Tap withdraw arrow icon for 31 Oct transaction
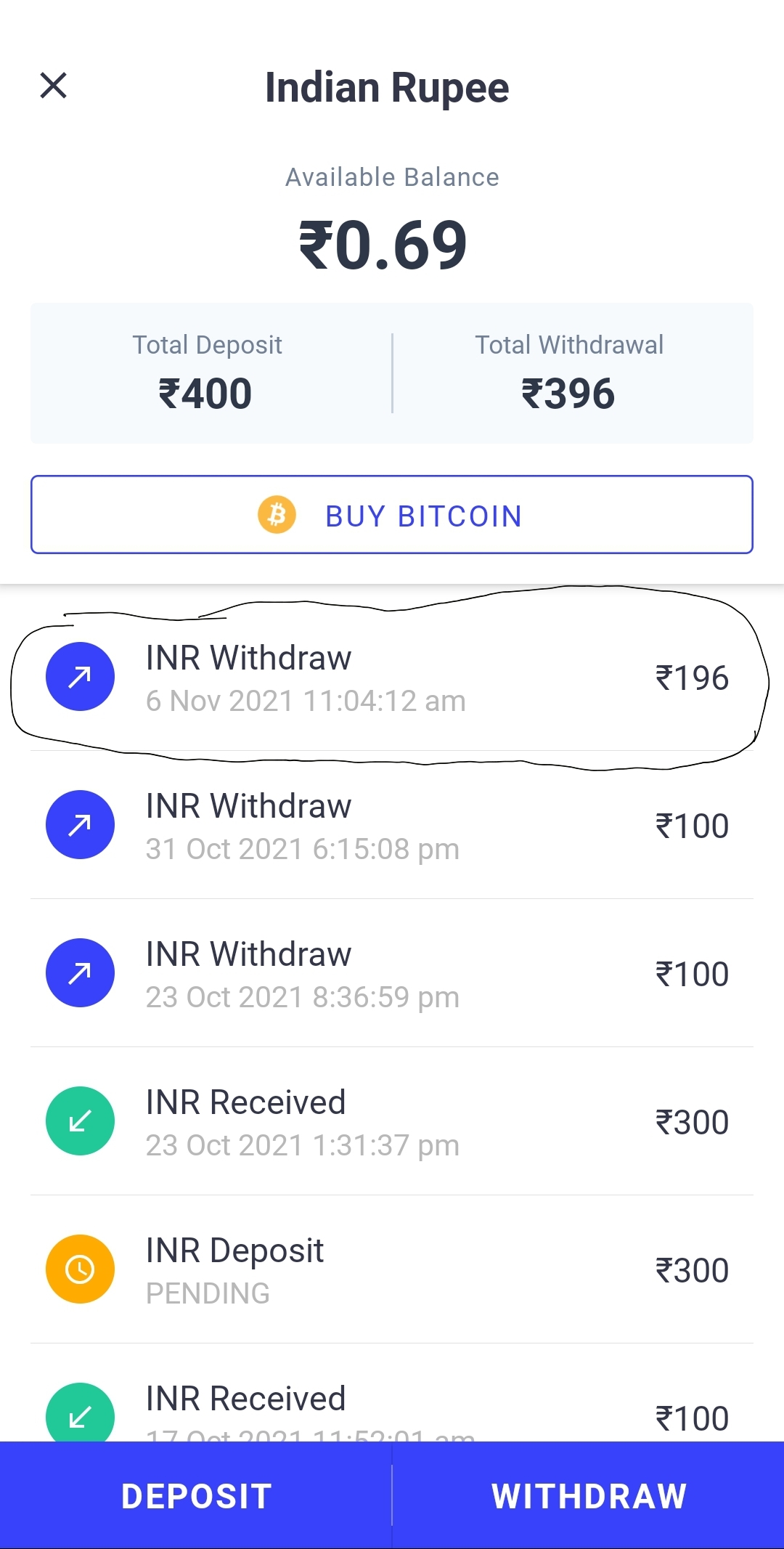 tap(80, 825)
